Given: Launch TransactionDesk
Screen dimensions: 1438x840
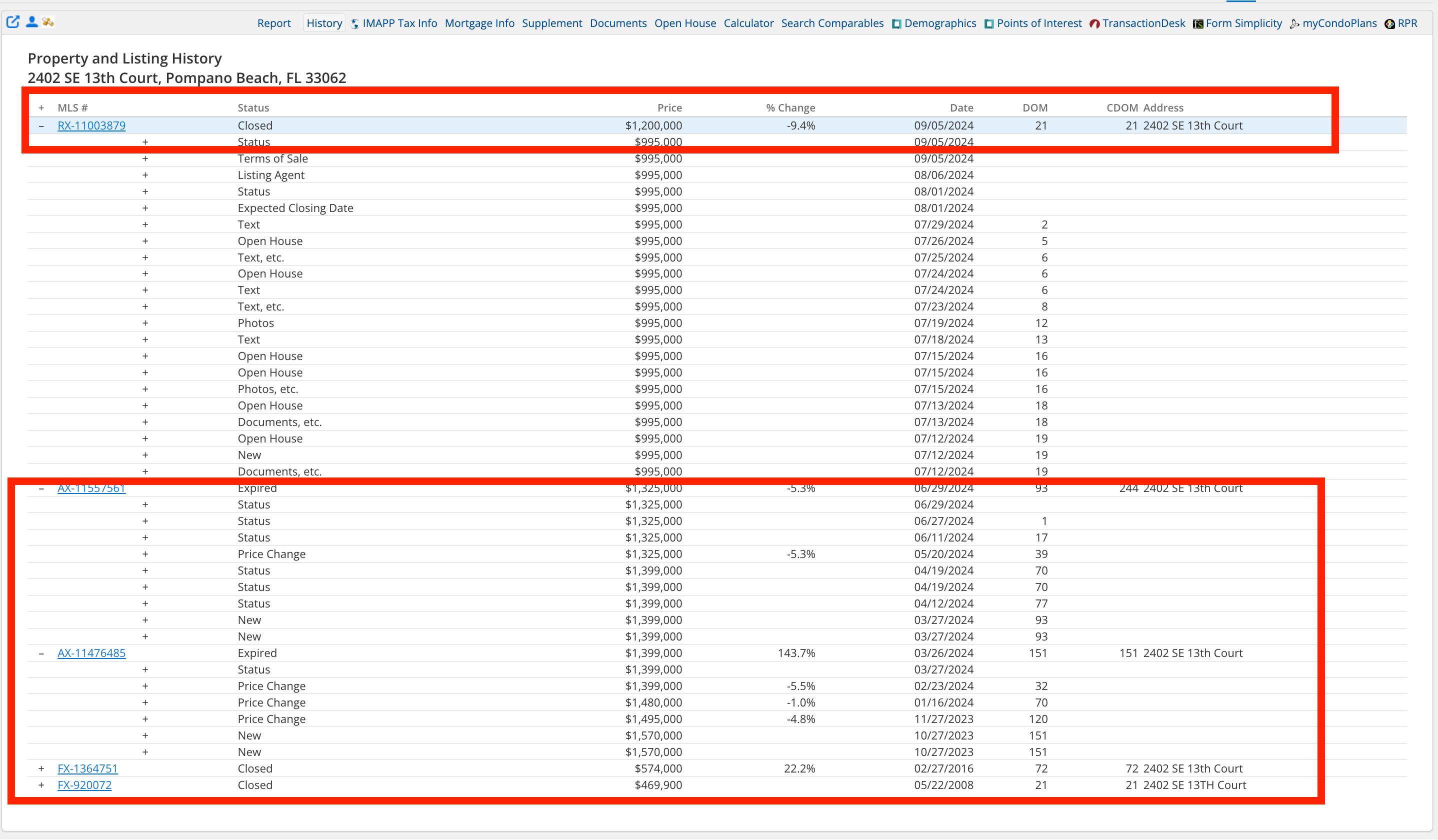Looking at the screenshot, I should coord(1143,23).
